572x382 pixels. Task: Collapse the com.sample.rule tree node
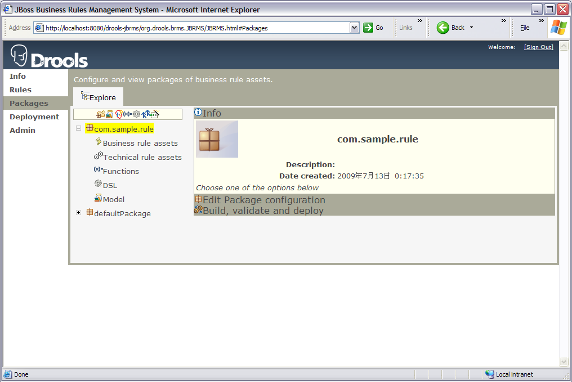(x=78, y=128)
